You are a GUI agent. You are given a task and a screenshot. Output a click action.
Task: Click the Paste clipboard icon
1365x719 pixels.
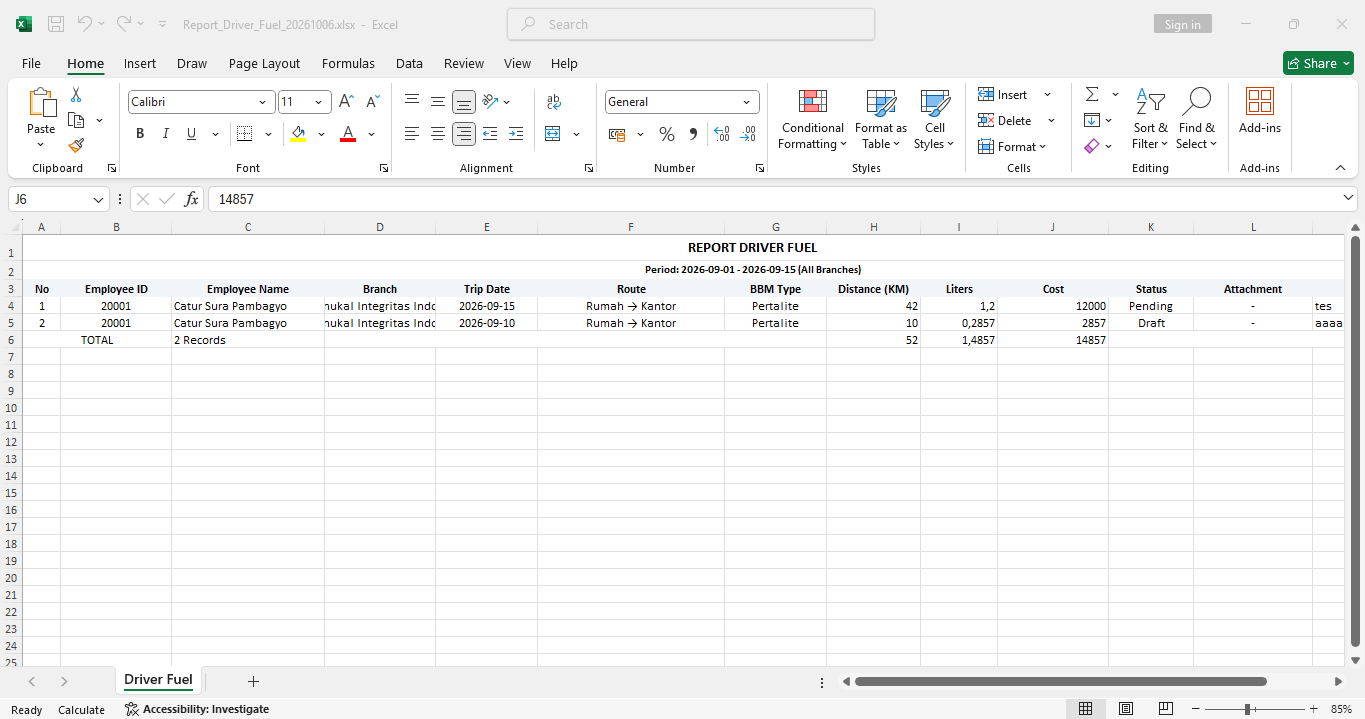coord(41,103)
